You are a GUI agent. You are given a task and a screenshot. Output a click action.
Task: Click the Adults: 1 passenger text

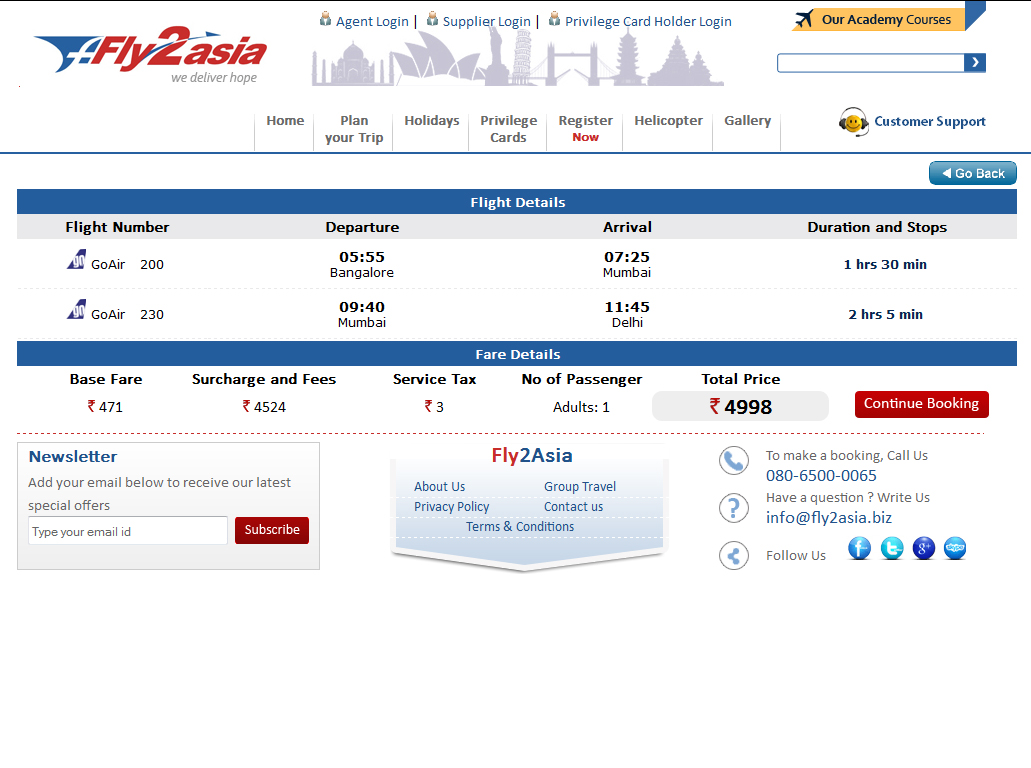pos(581,407)
